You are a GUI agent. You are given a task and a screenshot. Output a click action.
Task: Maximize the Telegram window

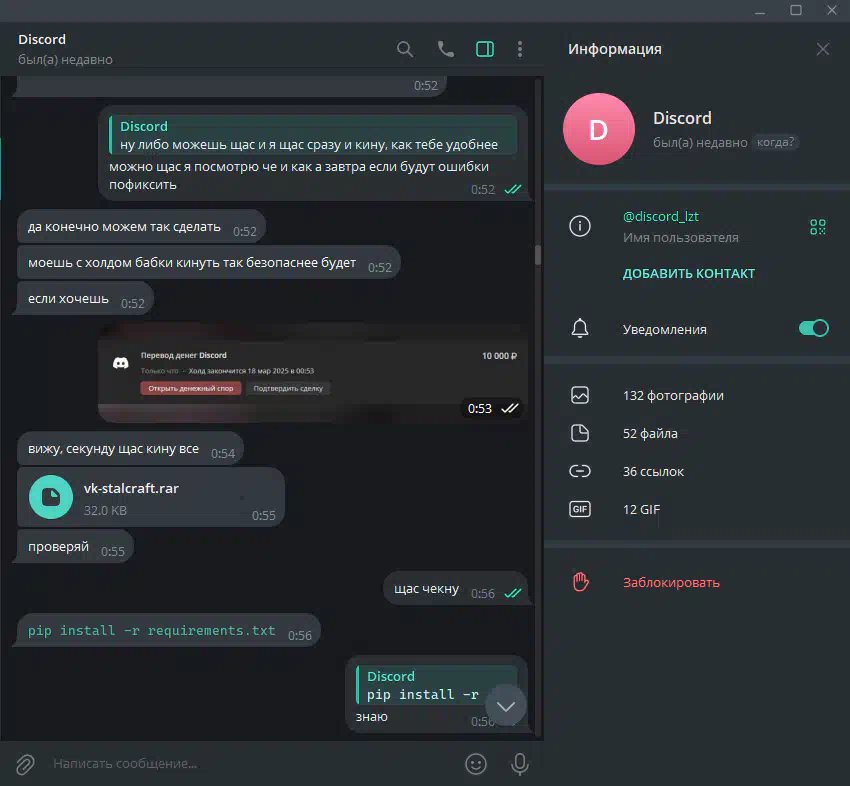795,10
